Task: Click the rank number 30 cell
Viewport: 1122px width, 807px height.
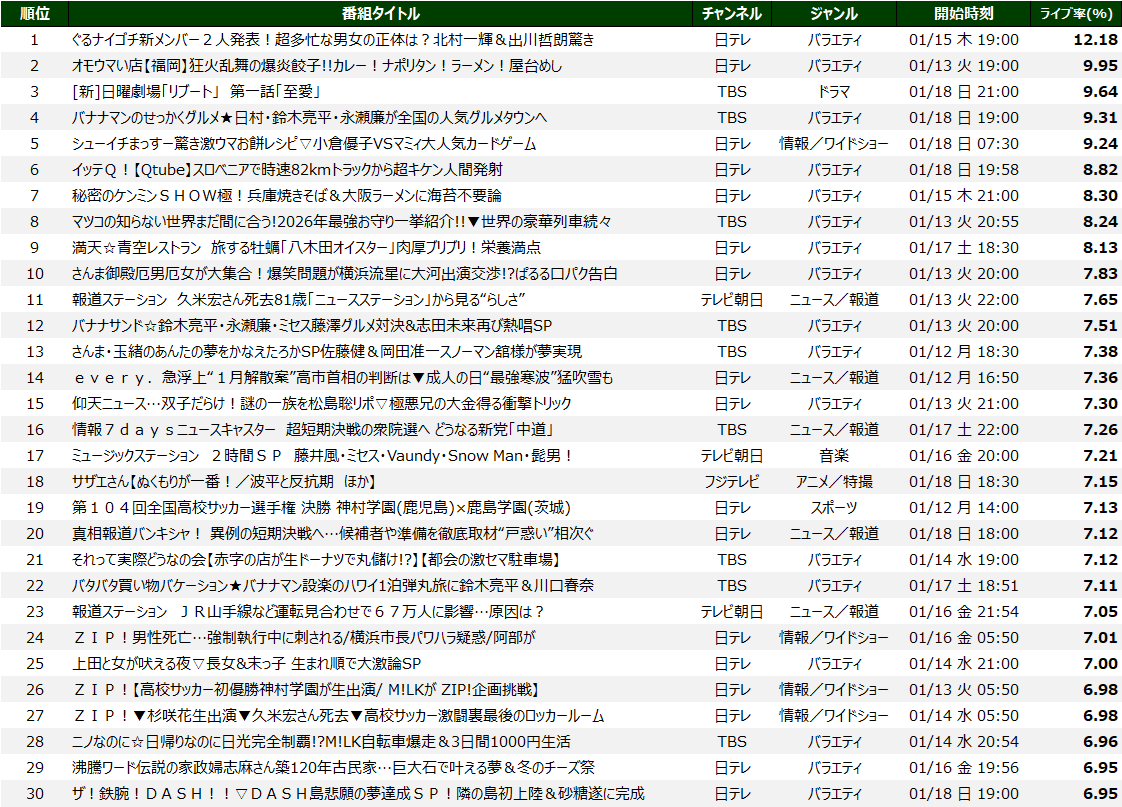Action: pos(34,793)
